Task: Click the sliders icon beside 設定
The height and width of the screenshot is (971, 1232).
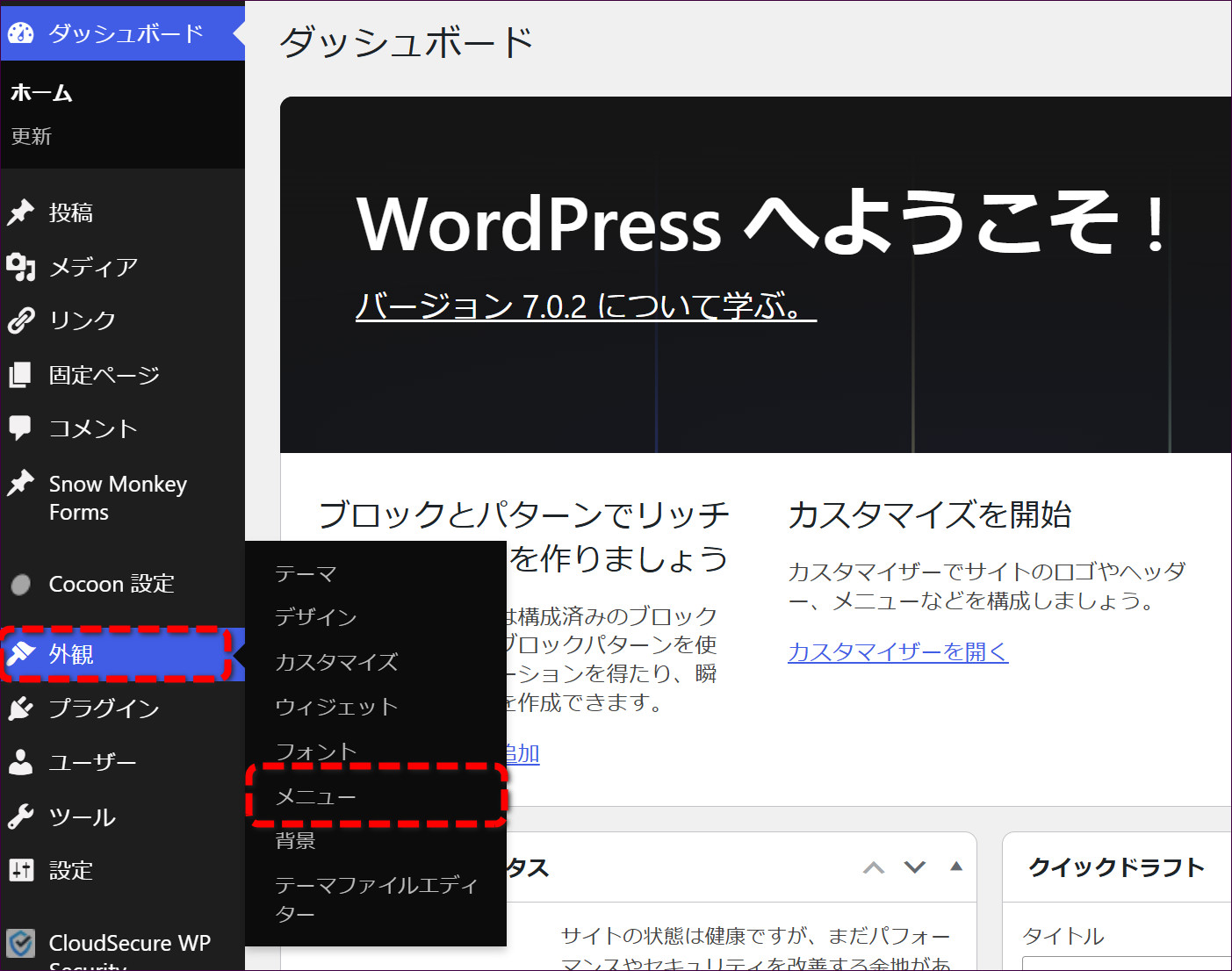Action: [x=20, y=870]
